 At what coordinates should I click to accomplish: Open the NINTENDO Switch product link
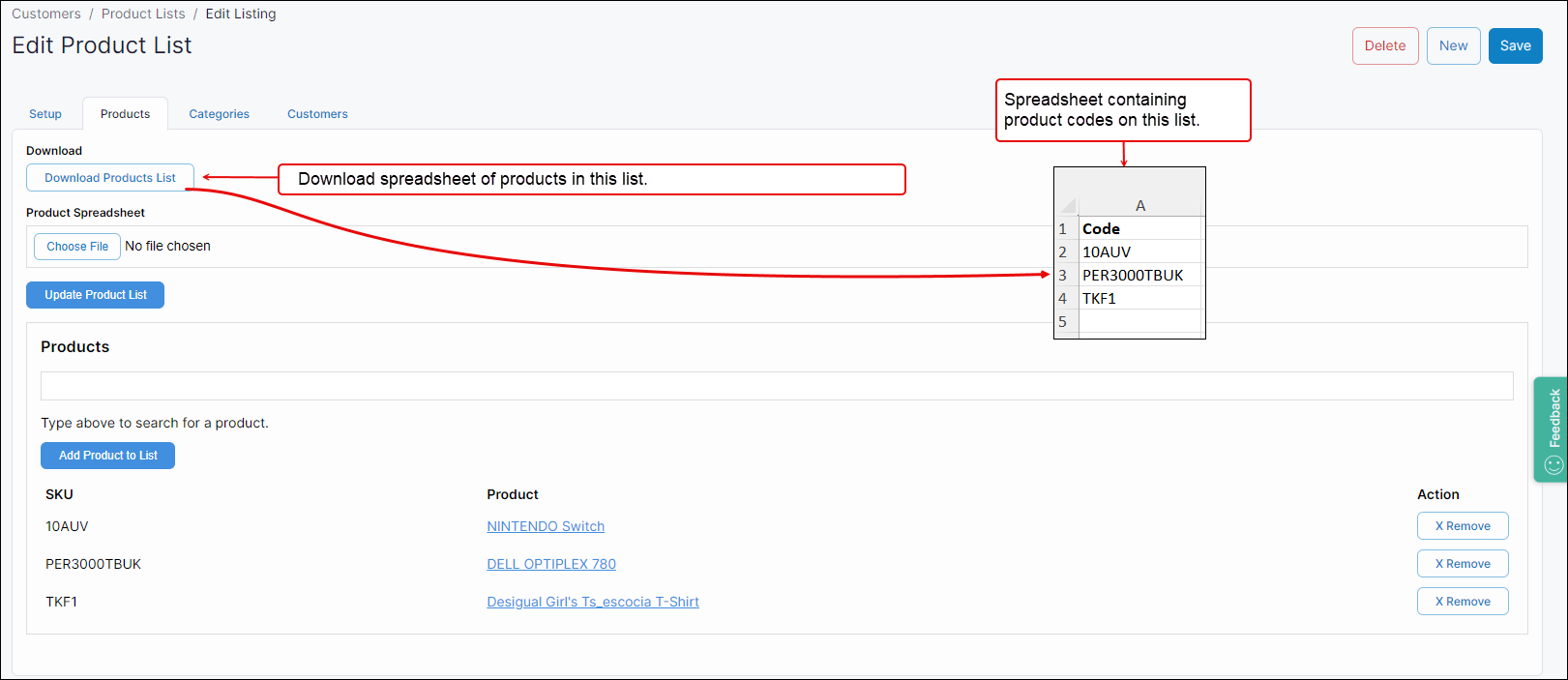click(x=546, y=526)
